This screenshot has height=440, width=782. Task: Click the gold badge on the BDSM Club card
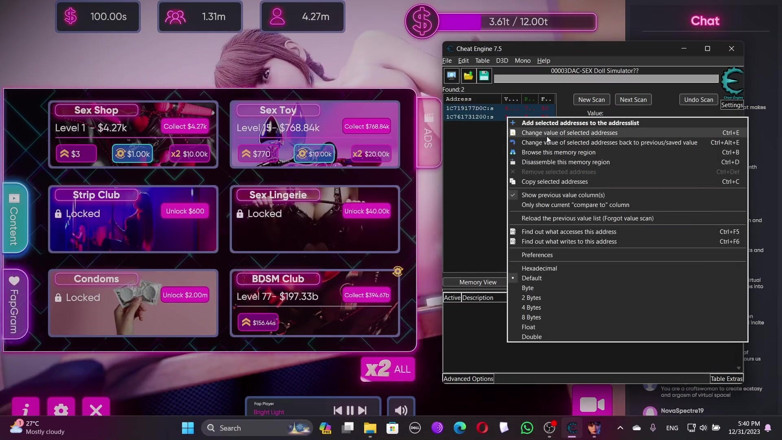[x=397, y=271]
